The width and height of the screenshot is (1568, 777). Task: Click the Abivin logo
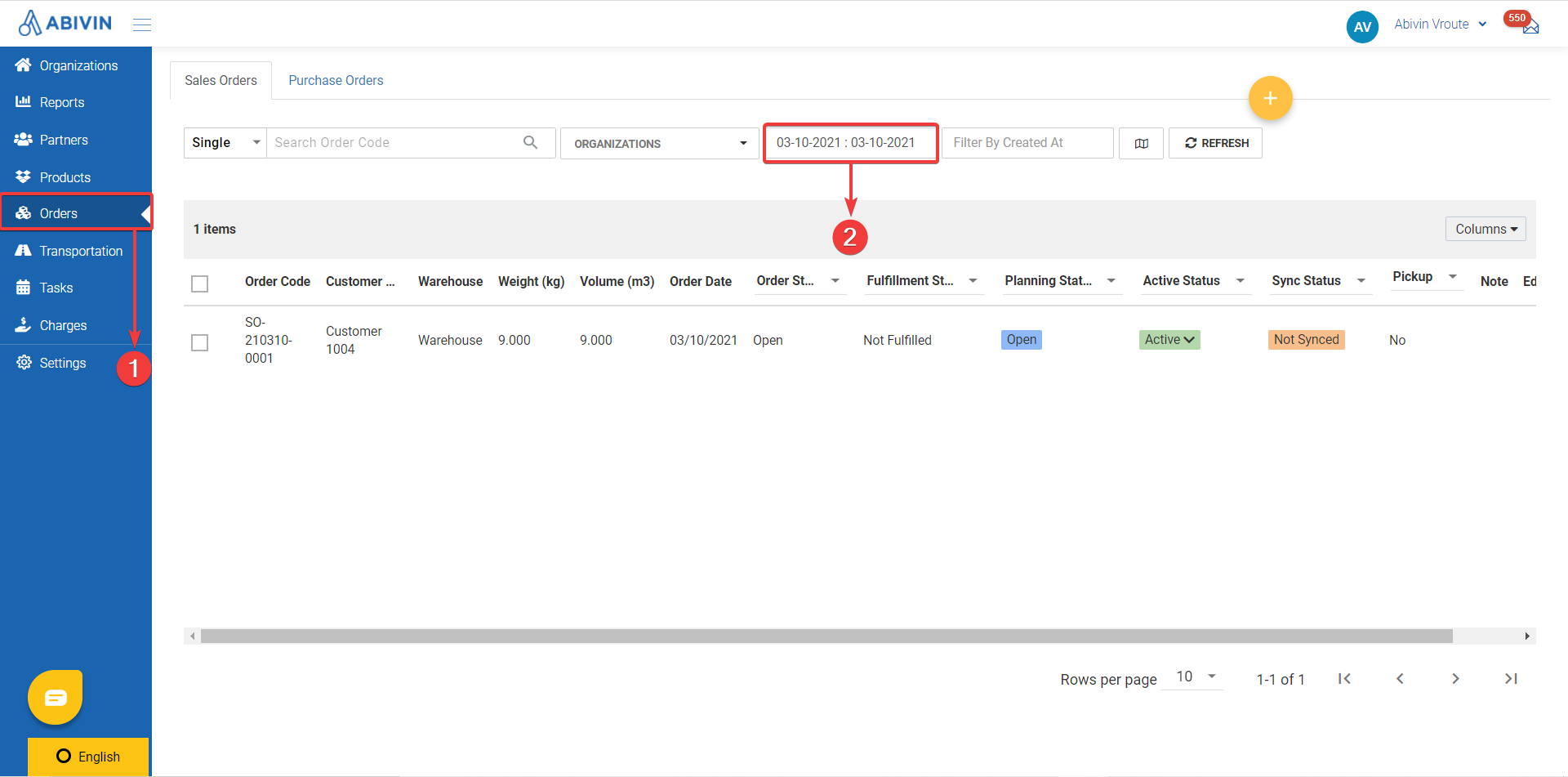coord(65,23)
